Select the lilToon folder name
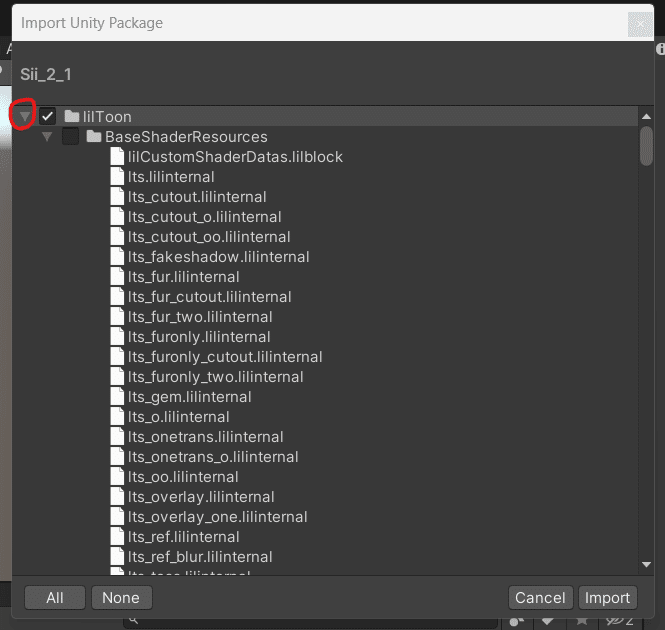The width and height of the screenshot is (665, 630). (x=107, y=117)
